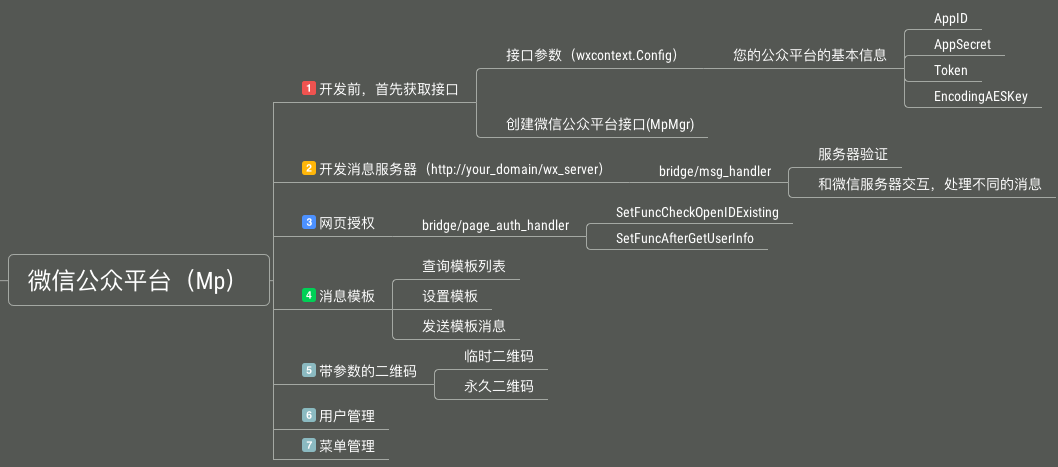
Task: Click the bridge/msg_handler node
Action: pyautogui.click(x=715, y=171)
